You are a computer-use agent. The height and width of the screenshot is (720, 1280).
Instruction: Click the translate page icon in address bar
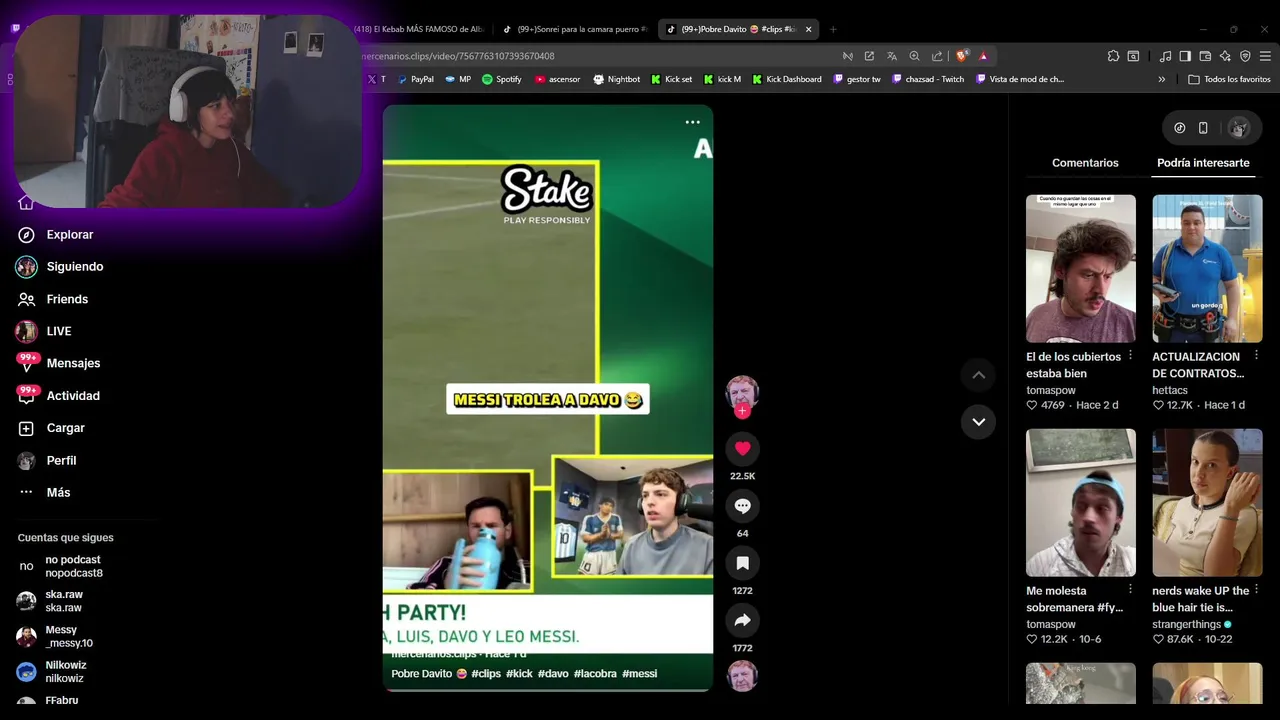tap(892, 56)
